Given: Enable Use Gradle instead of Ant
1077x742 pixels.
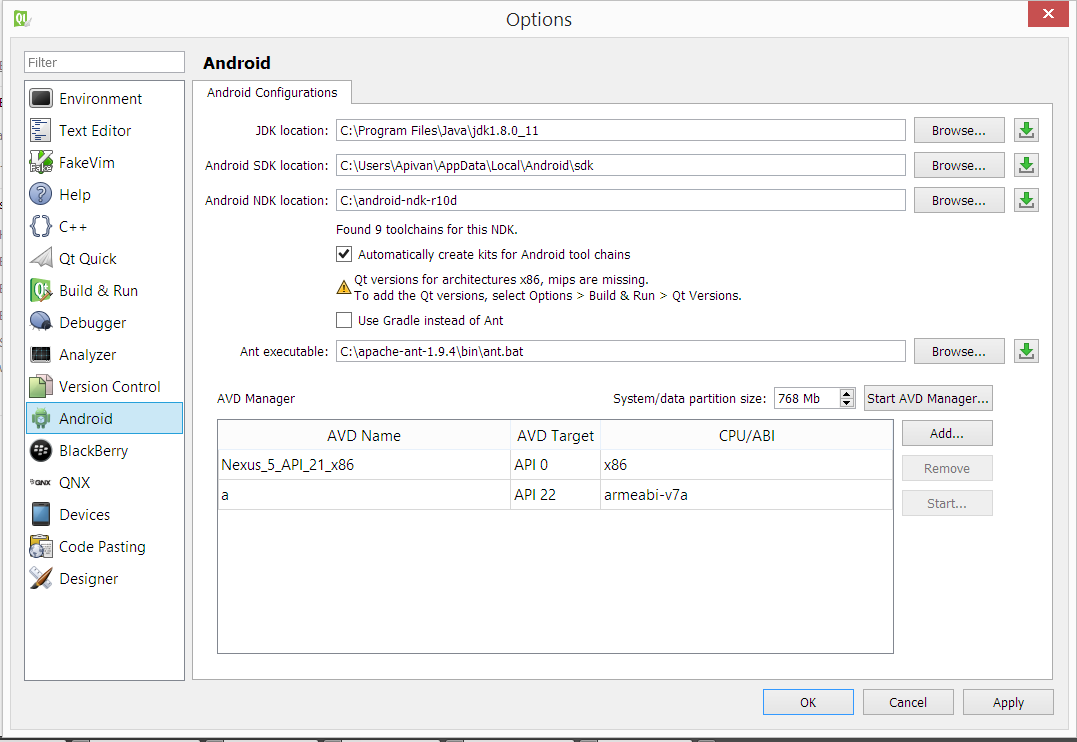Looking at the screenshot, I should click(x=344, y=320).
